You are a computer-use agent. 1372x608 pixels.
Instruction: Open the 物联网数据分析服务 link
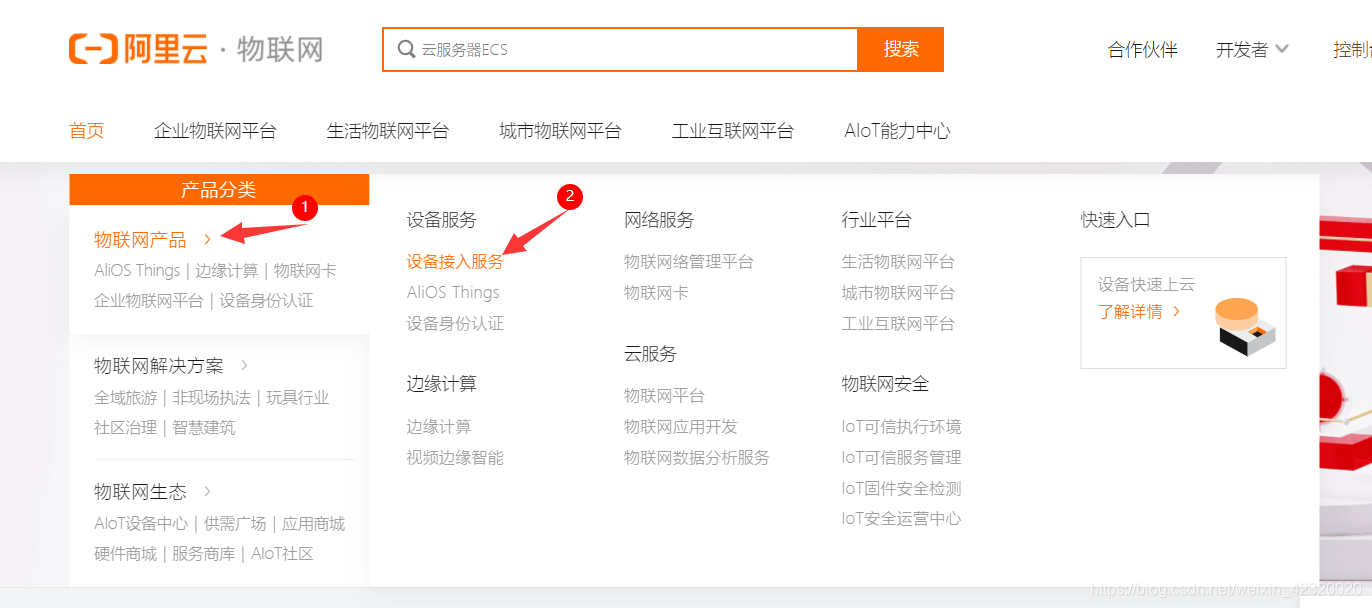click(x=697, y=457)
